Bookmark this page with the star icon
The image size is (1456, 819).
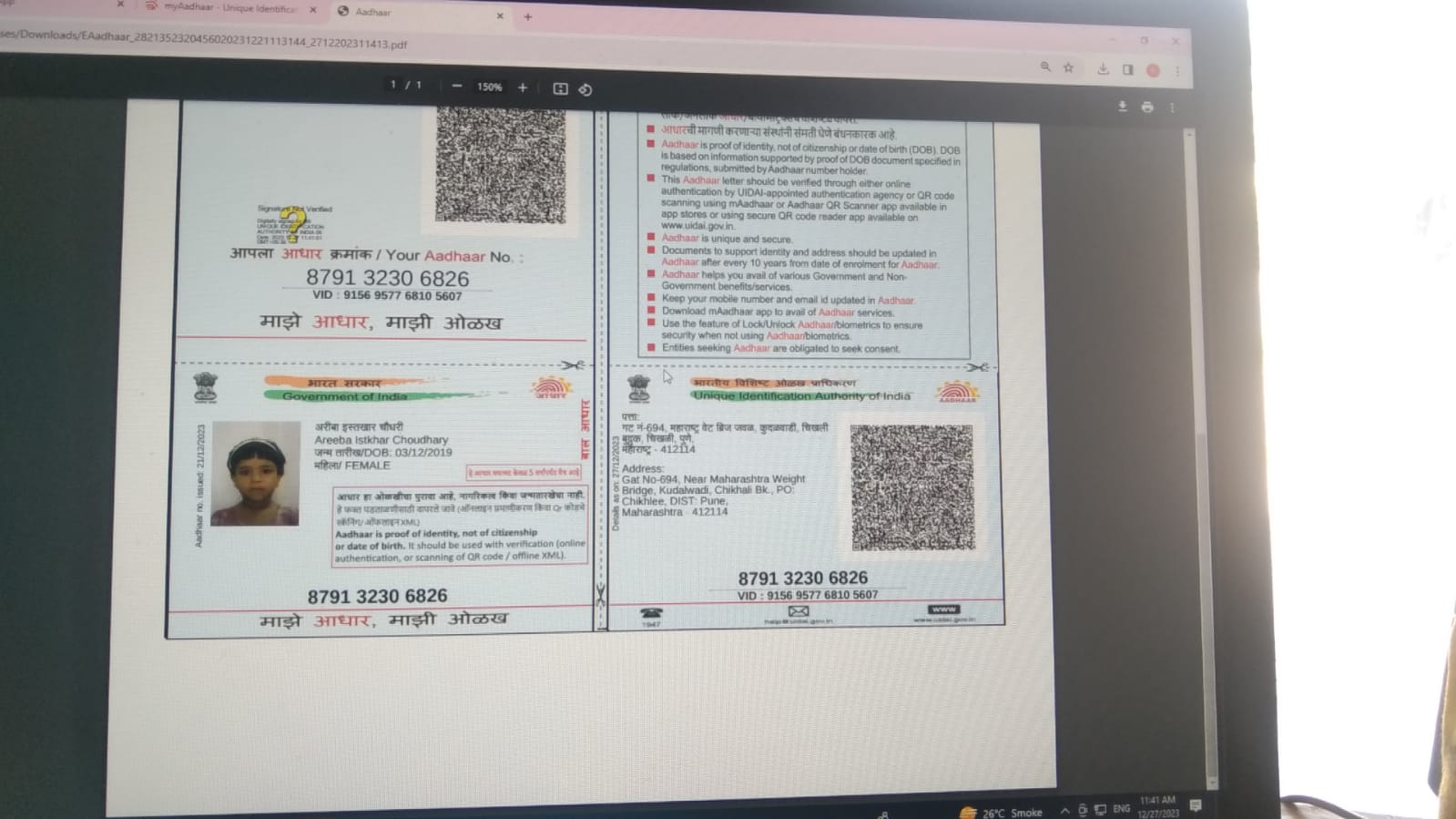click(1069, 67)
